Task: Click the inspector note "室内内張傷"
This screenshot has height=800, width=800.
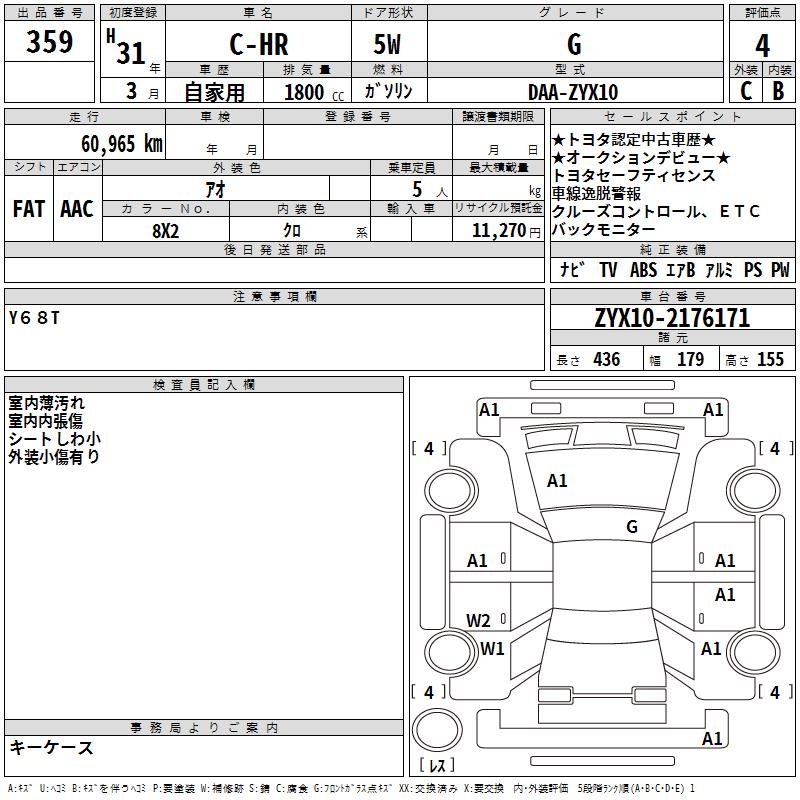Action: (45, 420)
